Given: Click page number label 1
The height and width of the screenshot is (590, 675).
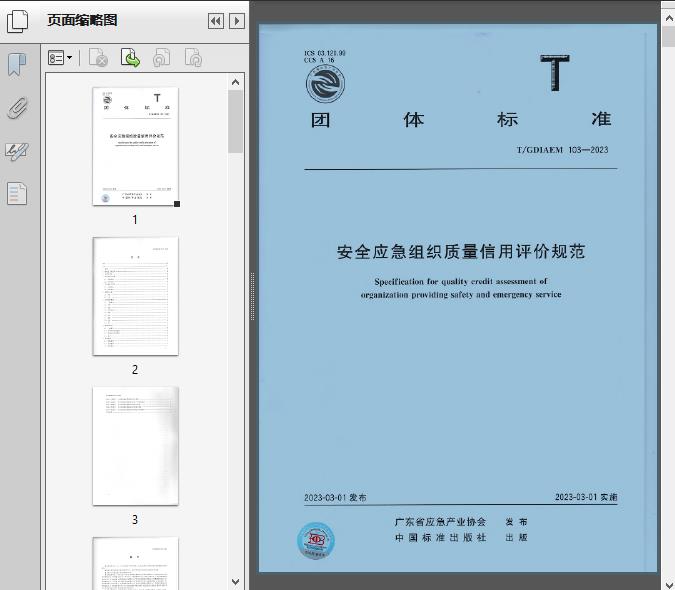Looking at the screenshot, I should click(135, 220).
